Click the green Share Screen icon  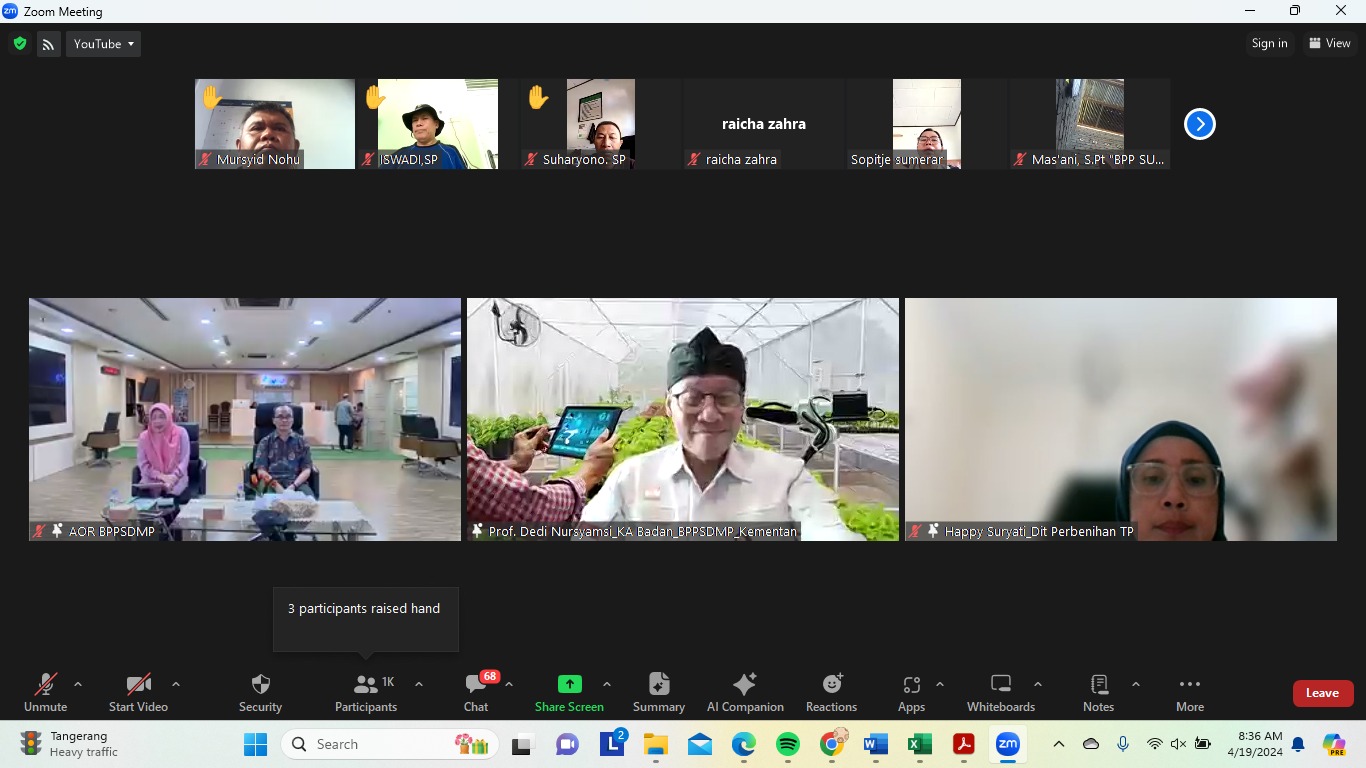(569, 685)
